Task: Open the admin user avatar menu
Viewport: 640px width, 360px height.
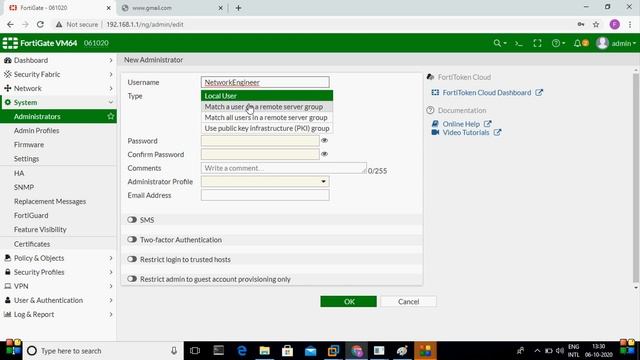Action: point(615,43)
